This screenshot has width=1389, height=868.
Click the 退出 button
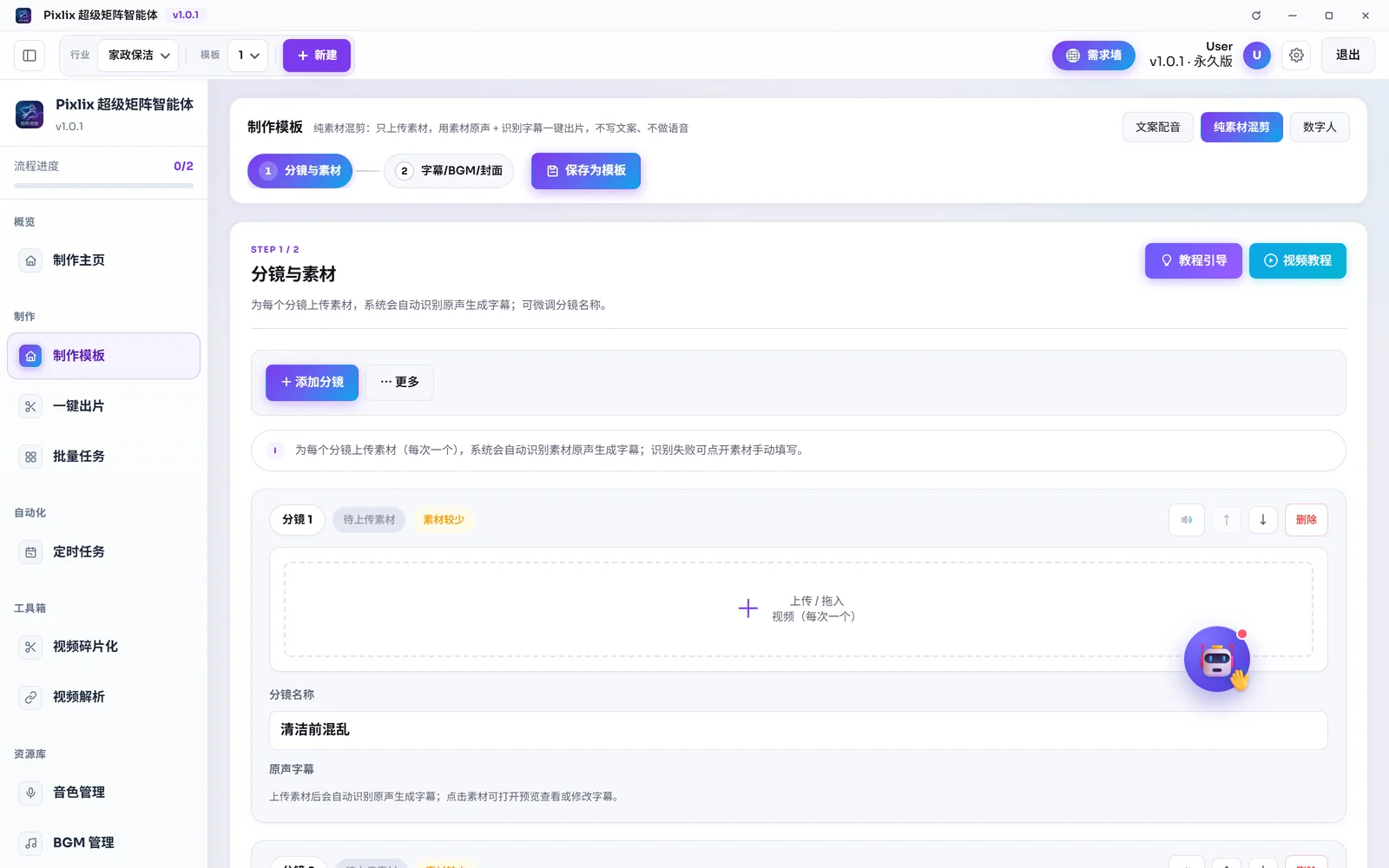point(1347,56)
